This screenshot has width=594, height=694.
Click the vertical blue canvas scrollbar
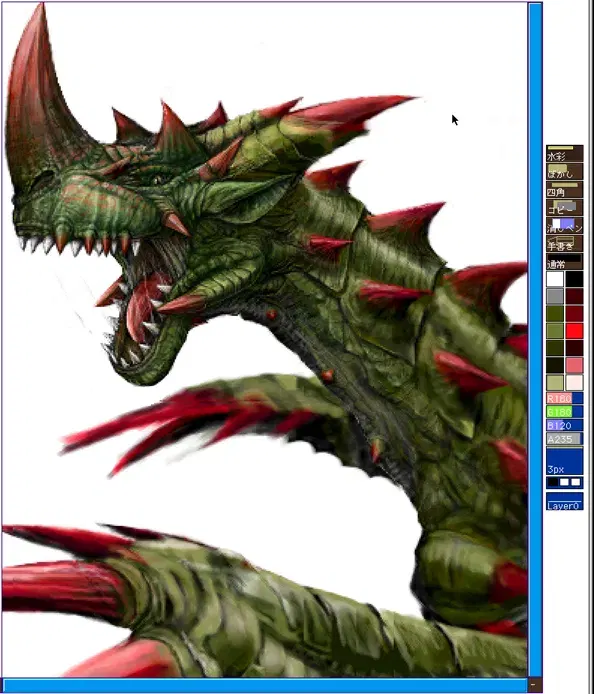535,339
